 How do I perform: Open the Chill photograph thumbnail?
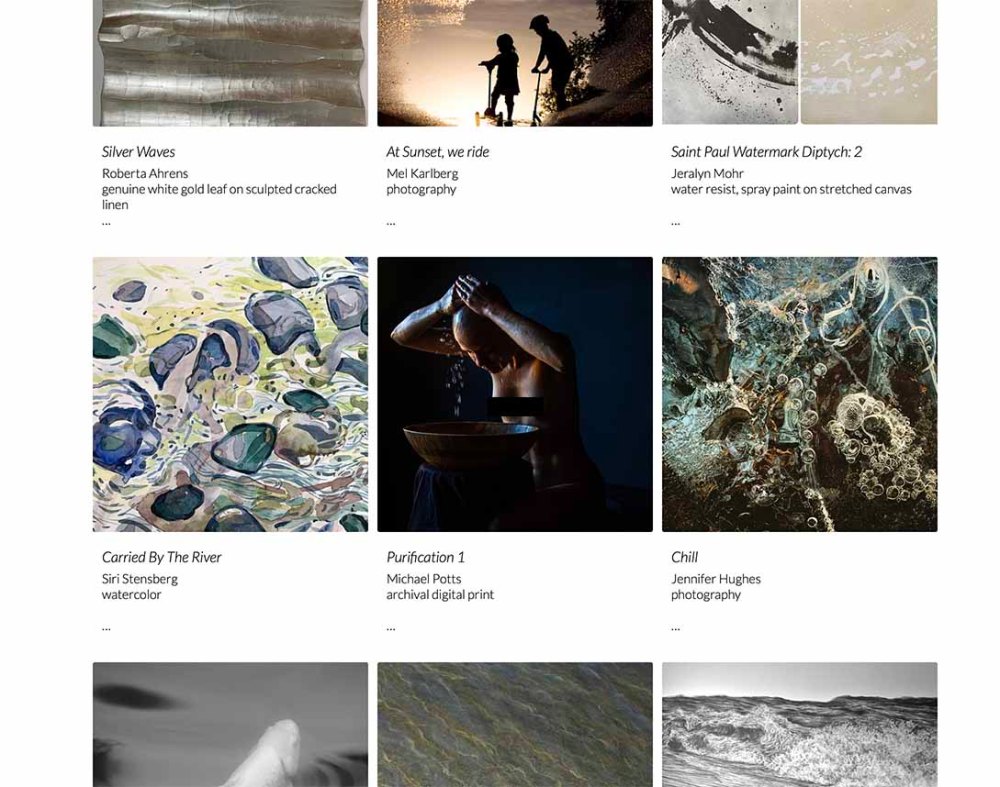800,394
